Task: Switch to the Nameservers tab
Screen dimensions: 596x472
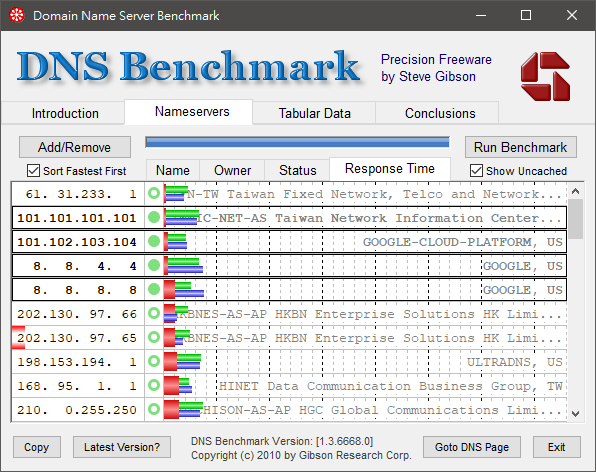Action: (189, 112)
